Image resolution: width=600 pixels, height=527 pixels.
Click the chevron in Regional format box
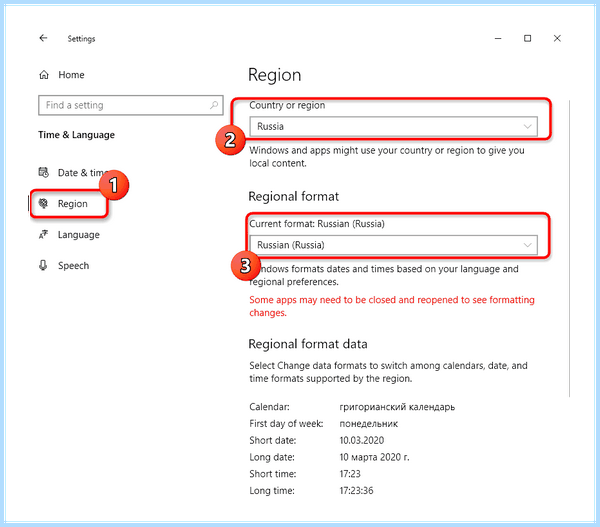(528, 245)
